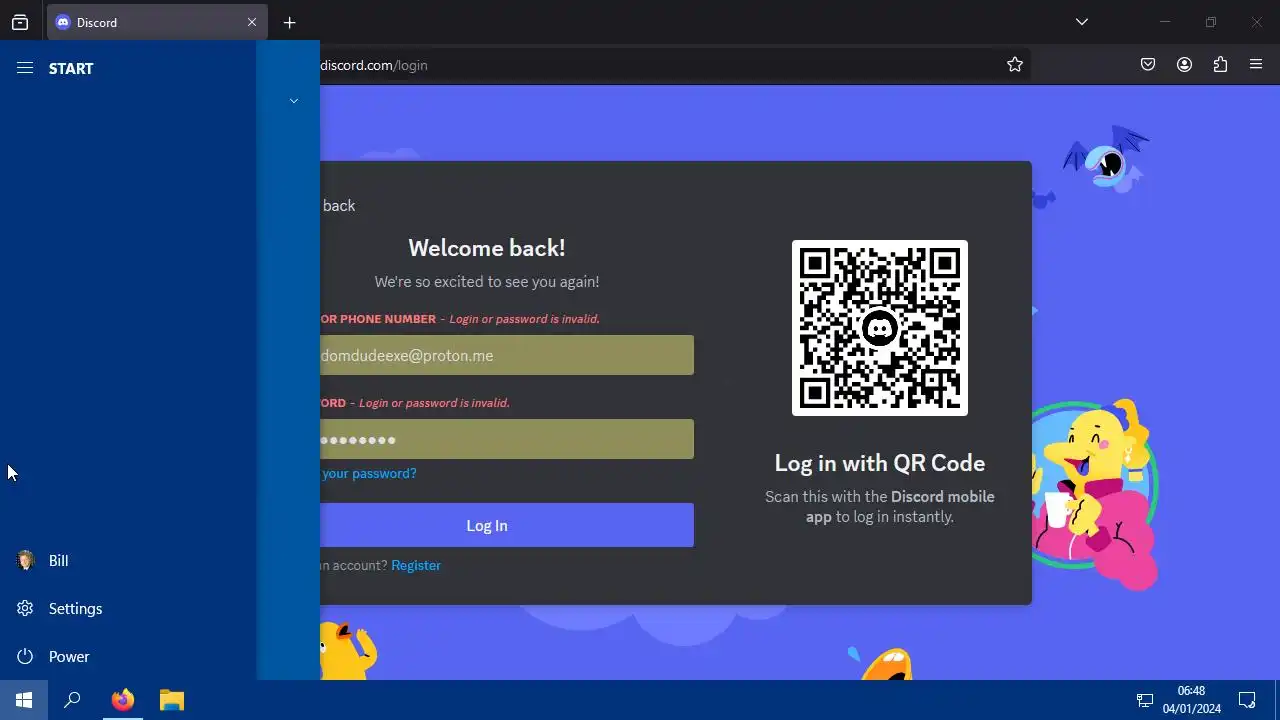Open the Power options menu

128,657
